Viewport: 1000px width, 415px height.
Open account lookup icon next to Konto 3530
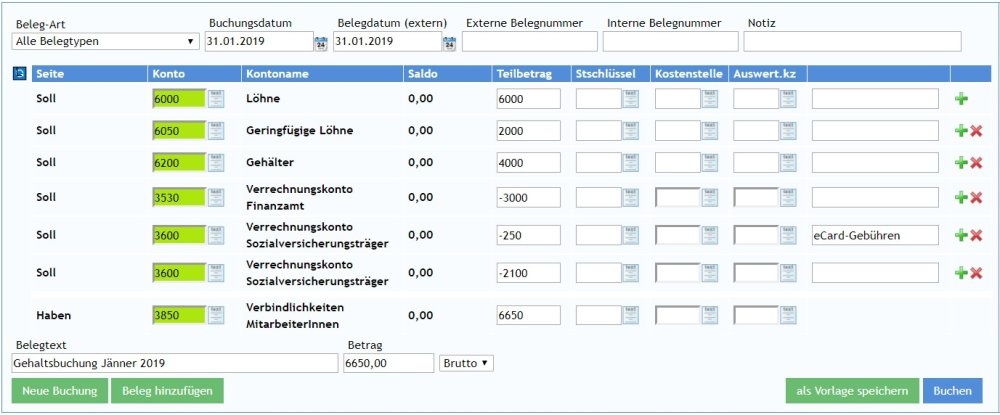(x=217, y=197)
